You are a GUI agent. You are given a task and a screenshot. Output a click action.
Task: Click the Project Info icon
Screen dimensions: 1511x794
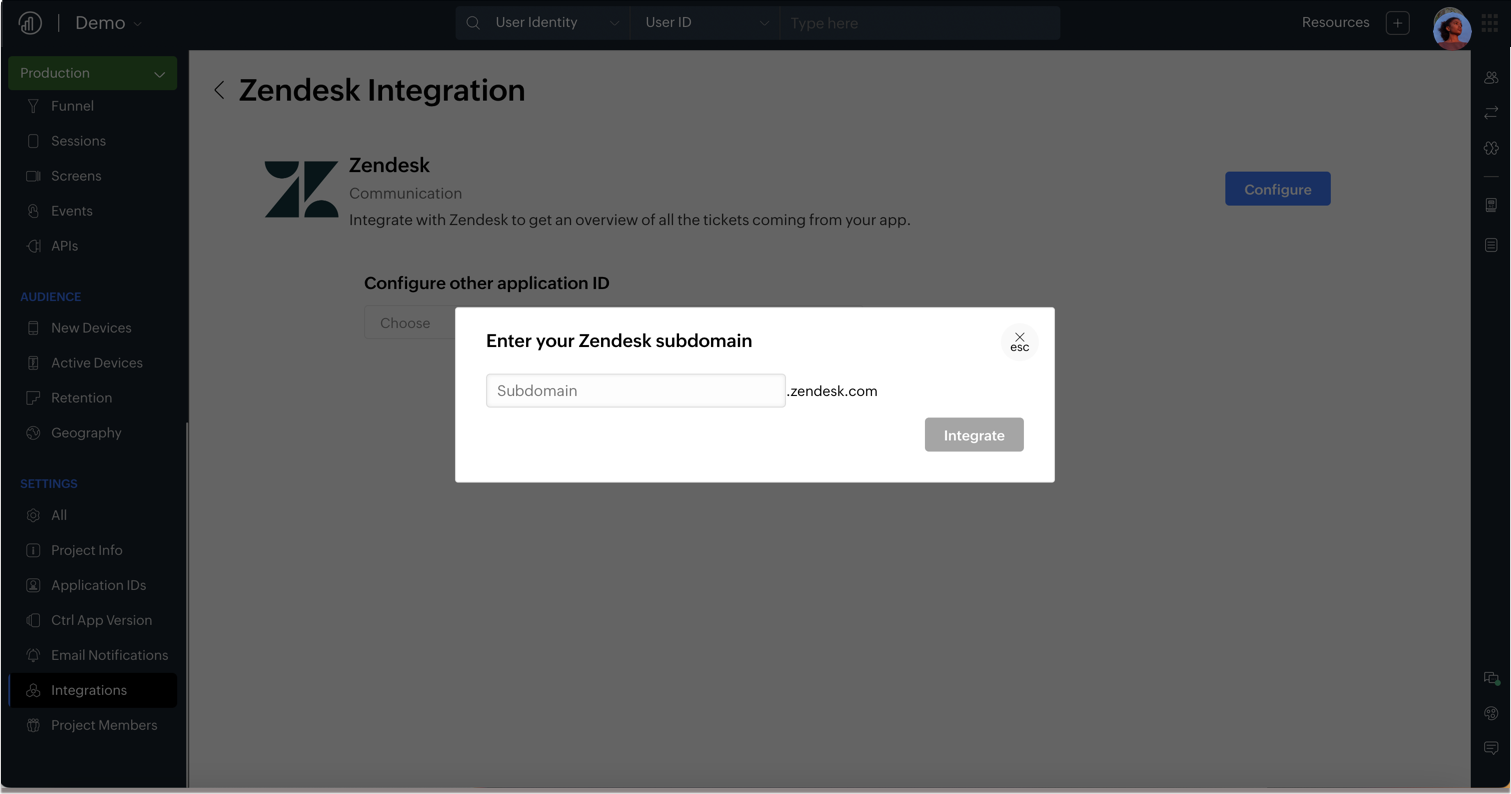33,550
